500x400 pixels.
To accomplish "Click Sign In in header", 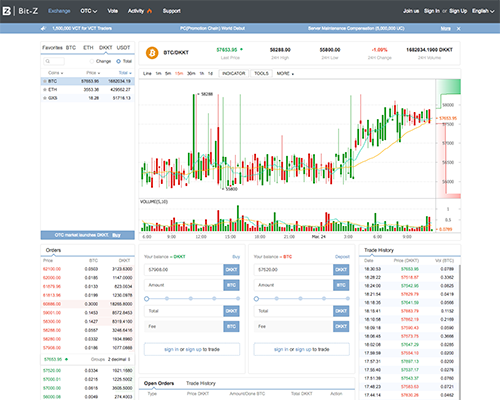I will click(432, 11).
